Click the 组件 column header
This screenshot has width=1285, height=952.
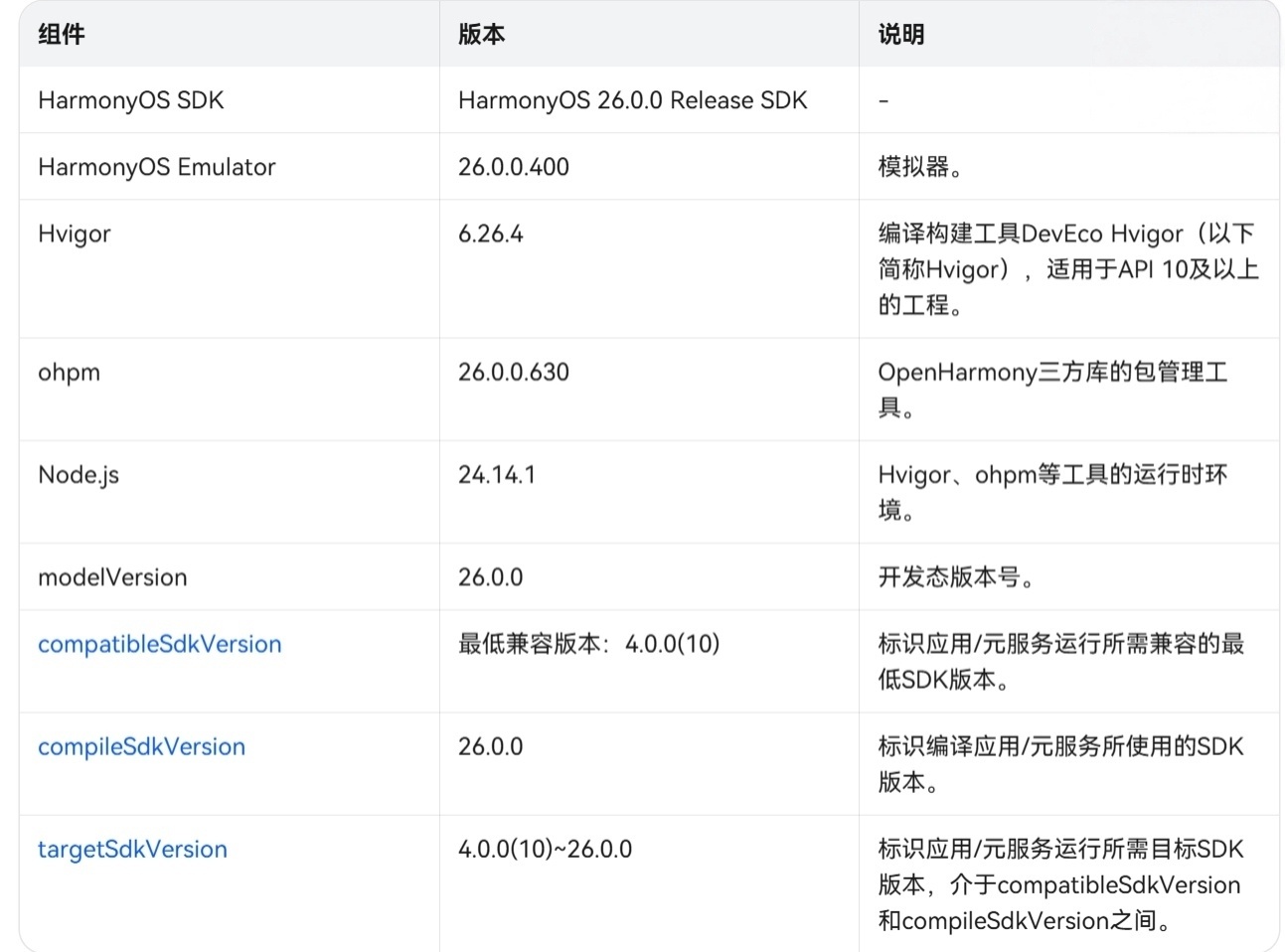tap(62, 35)
